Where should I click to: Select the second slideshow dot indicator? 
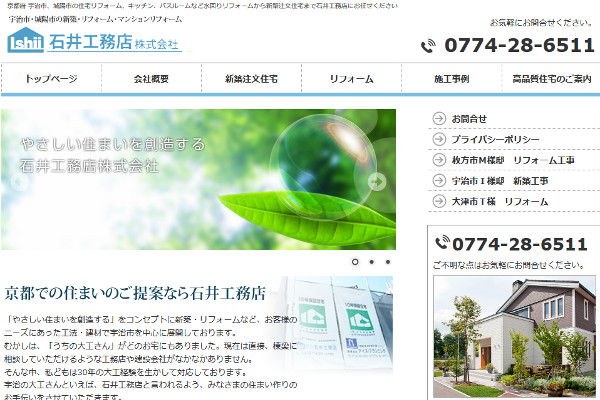(372, 262)
